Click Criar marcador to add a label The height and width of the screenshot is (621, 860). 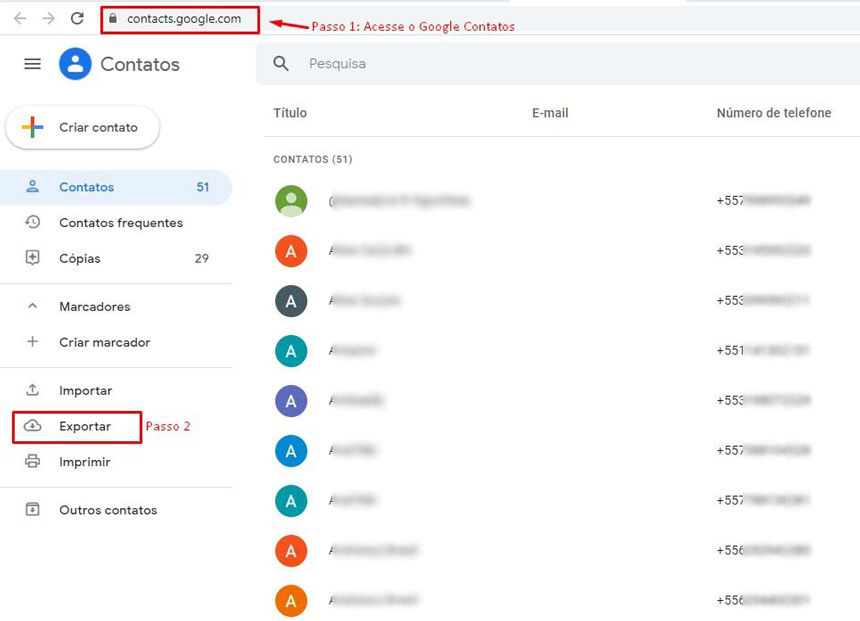pos(104,342)
